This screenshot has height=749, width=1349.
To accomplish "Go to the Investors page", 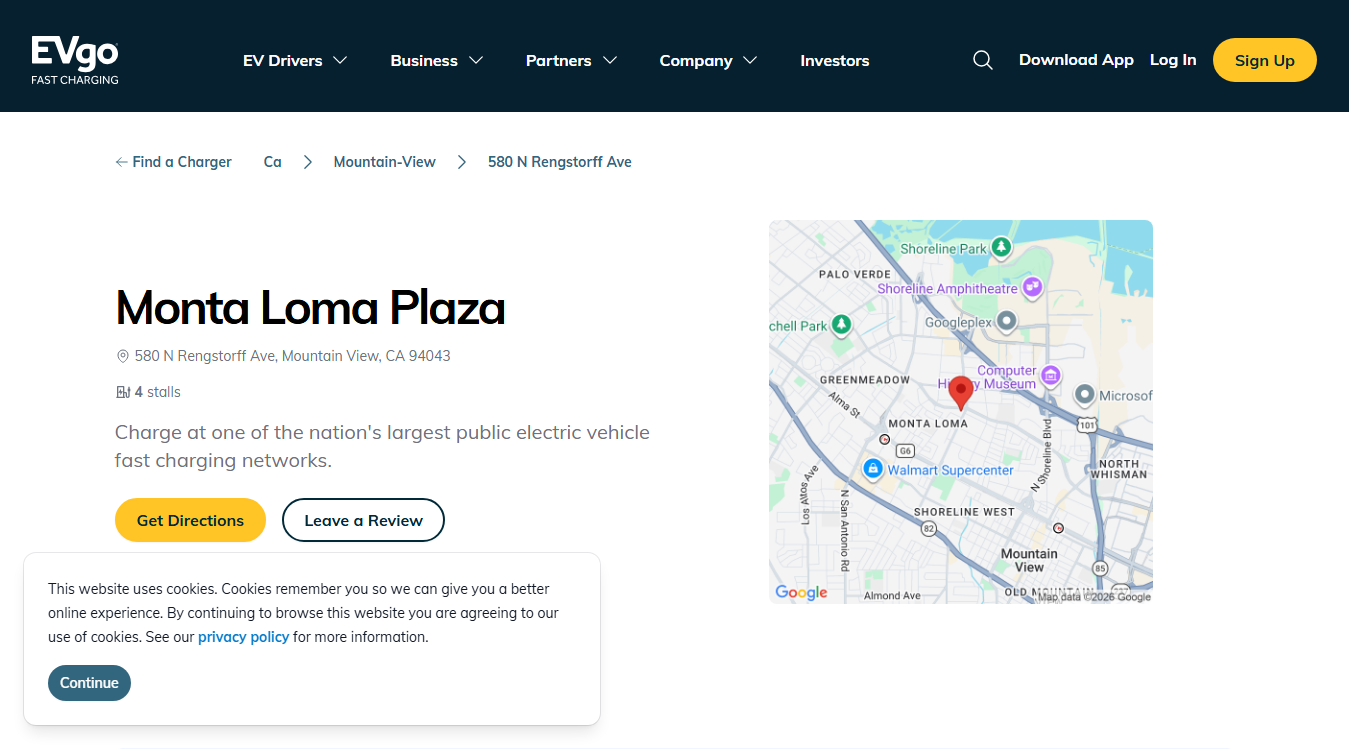I will pyautogui.click(x=835, y=60).
